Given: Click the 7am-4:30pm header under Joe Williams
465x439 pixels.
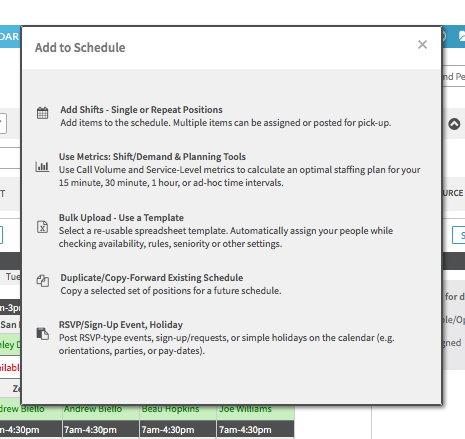Looking at the screenshot, I should click(255, 430).
